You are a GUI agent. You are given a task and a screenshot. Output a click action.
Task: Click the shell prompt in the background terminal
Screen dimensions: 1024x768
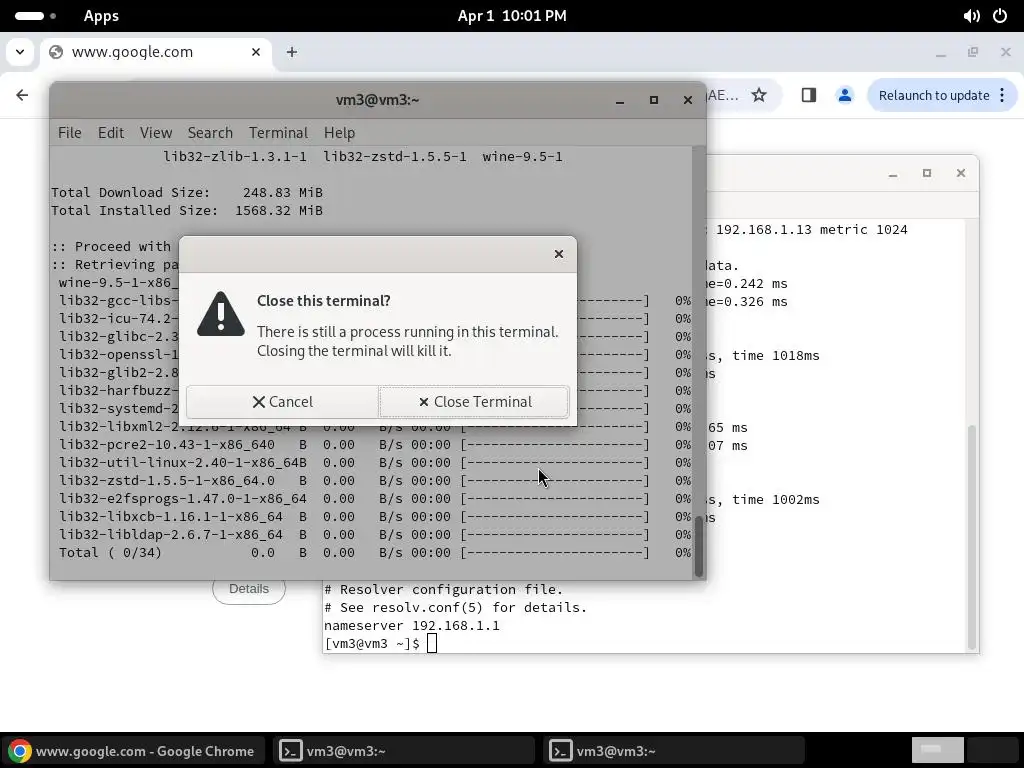click(372, 644)
